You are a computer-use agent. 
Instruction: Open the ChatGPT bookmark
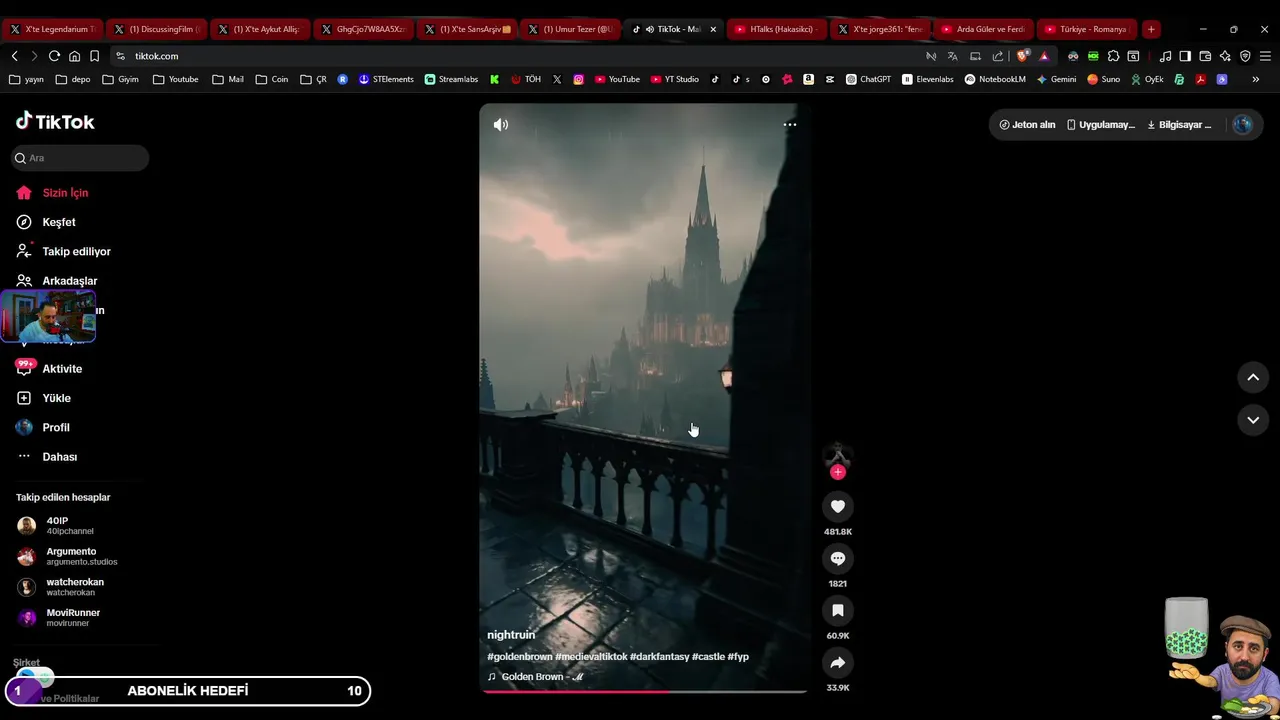(x=868, y=79)
